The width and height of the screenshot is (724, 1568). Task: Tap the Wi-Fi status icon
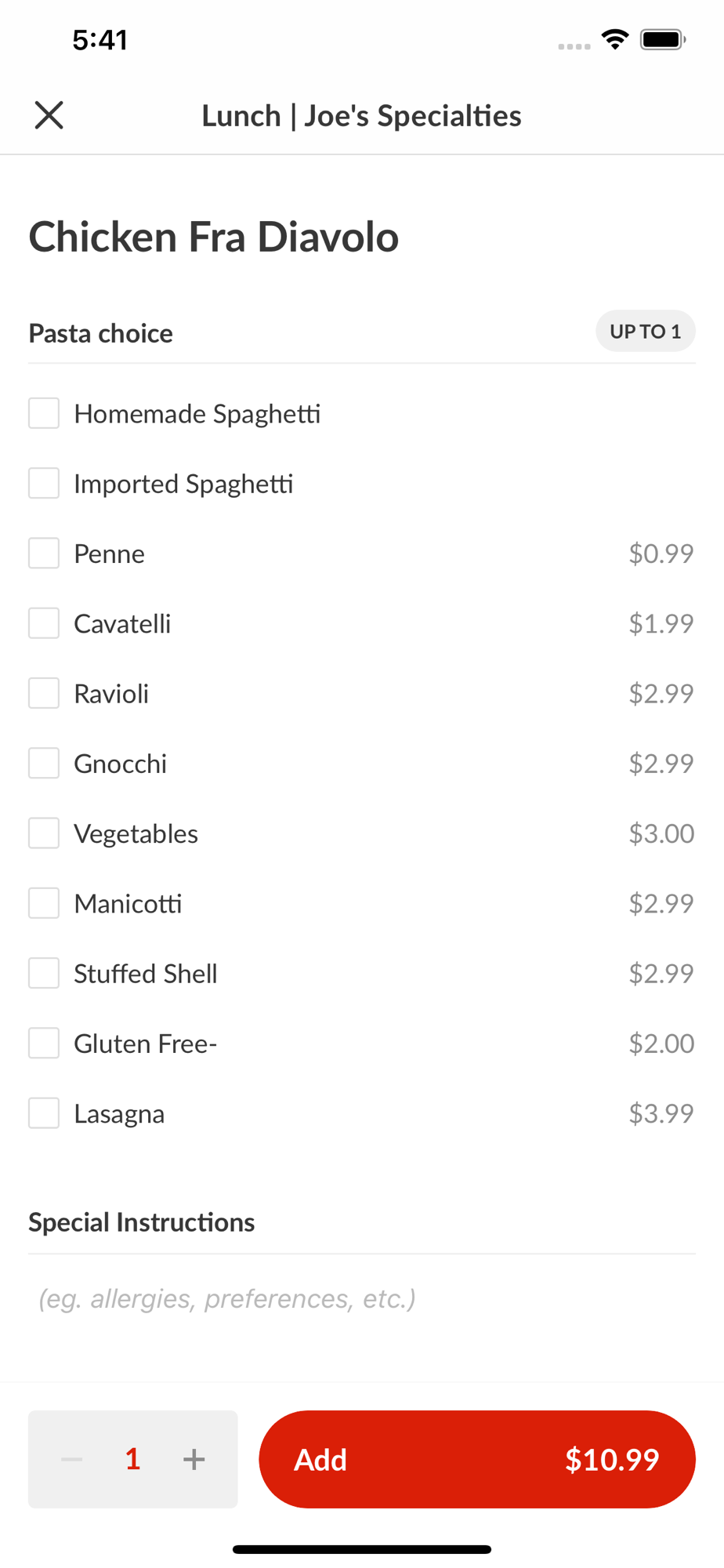(x=615, y=39)
